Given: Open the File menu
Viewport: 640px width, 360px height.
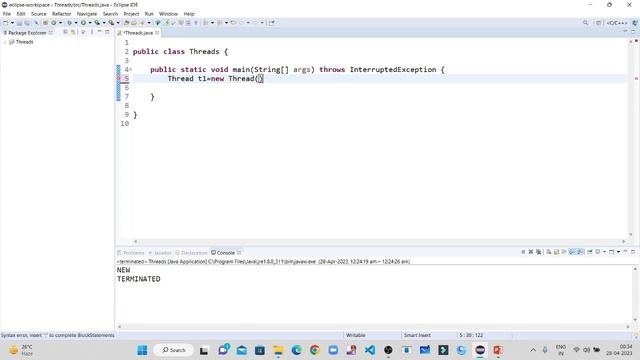Looking at the screenshot, I should click(7, 14).
